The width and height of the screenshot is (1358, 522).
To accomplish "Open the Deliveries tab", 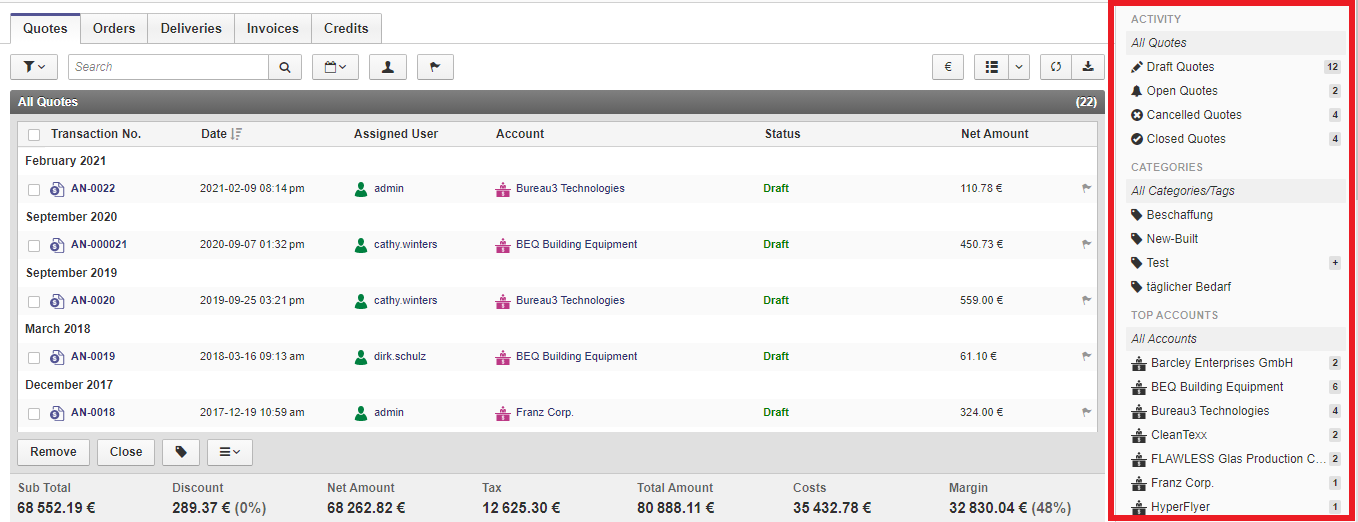I will pos(191,28).
